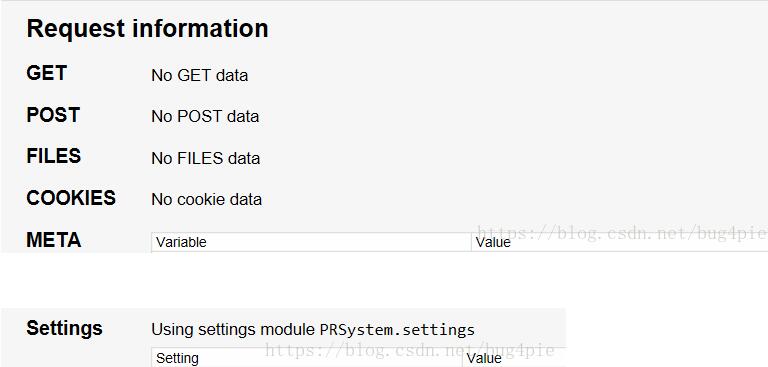768x367 pixels.
Task: Click the Using settings module text
Action: click(x=235, y=329)
